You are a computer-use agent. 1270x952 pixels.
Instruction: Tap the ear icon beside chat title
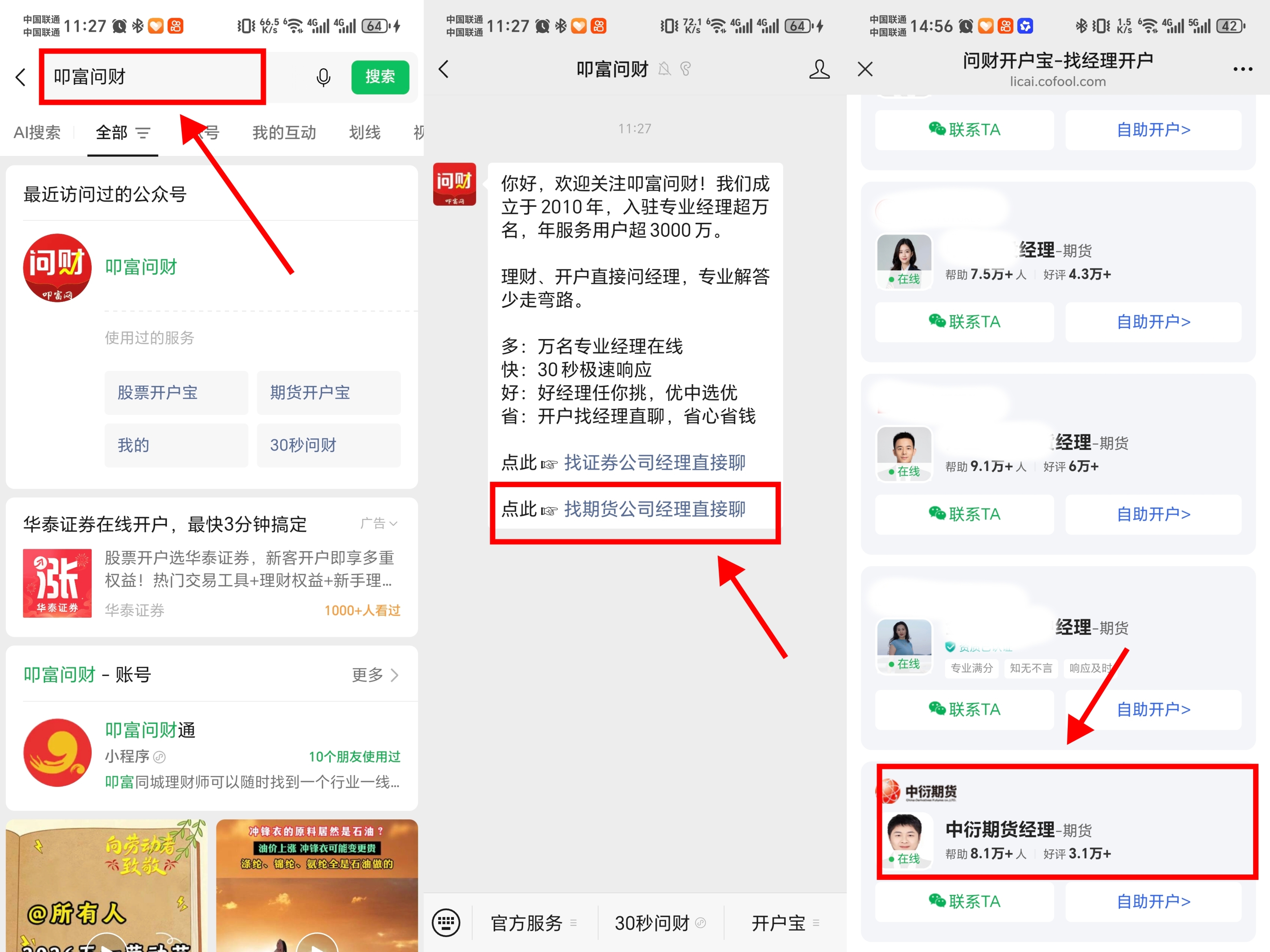click(686, 69)
